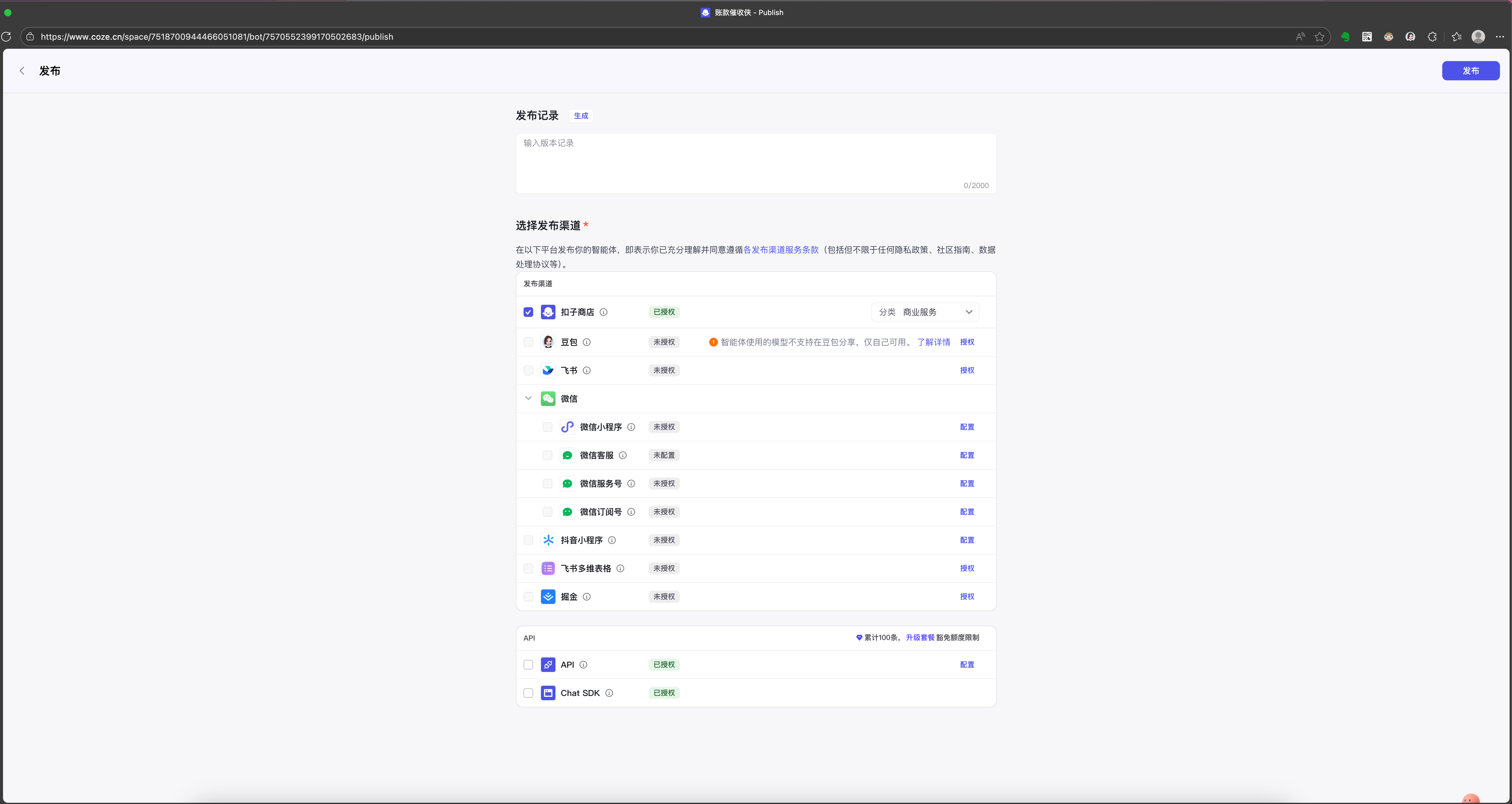Click the info icon next to 扣子商店
Image resolution: width=1512 pixels, height=804 pixels.
pyautogui.click(x=604, y=312)
